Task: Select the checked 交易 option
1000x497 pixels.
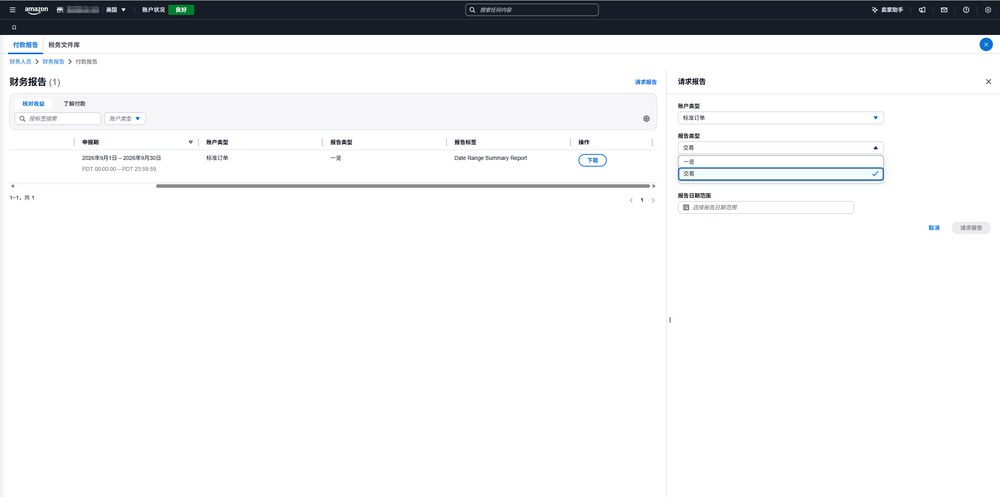Action: point(781,174)
